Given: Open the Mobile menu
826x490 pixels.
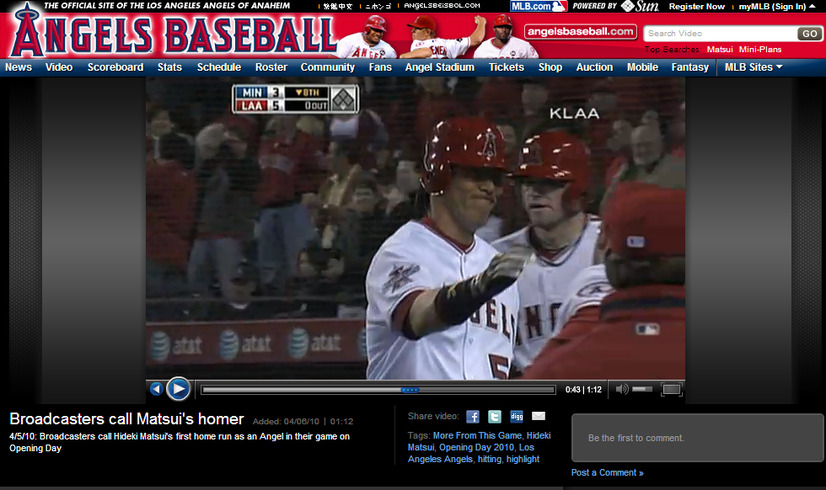Looking at the screenshot, I should click(x=643, y=67).
